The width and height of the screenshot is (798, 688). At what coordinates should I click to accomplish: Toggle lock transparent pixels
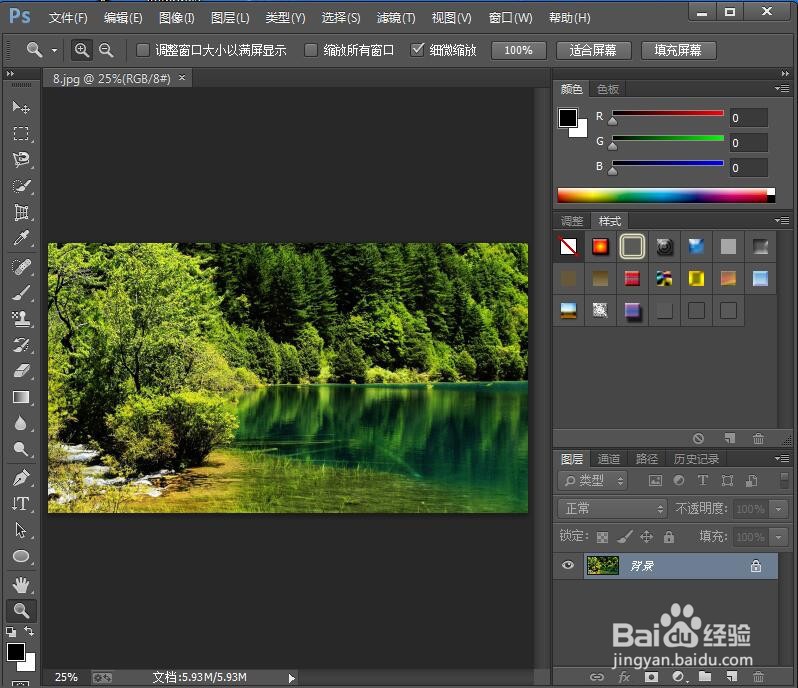[x=602, y=537]
